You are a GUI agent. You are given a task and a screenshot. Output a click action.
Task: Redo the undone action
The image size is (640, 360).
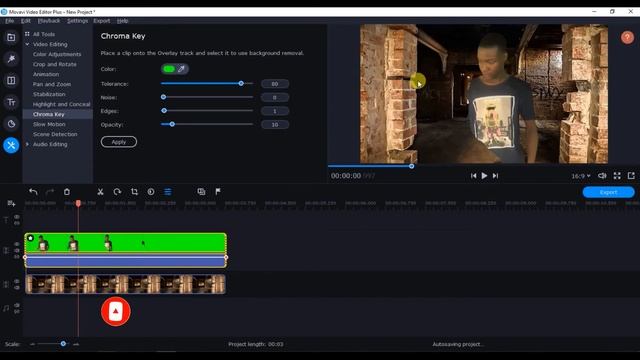click(50, 191)
